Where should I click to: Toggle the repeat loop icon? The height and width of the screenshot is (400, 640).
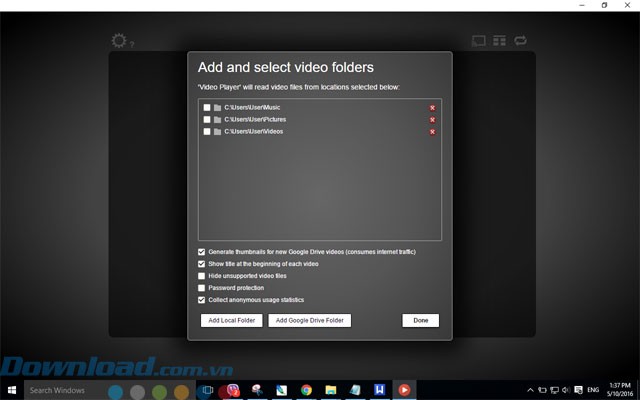(520, 40)
